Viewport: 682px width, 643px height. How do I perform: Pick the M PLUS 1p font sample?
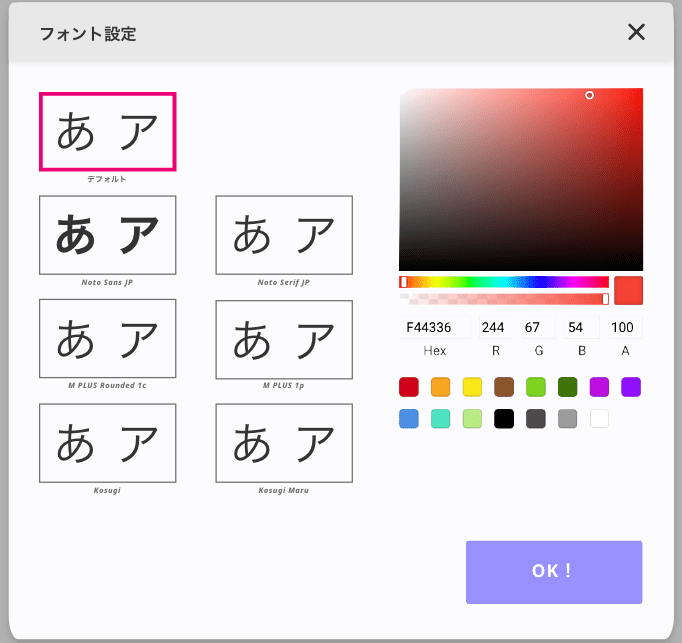[284, 339]
